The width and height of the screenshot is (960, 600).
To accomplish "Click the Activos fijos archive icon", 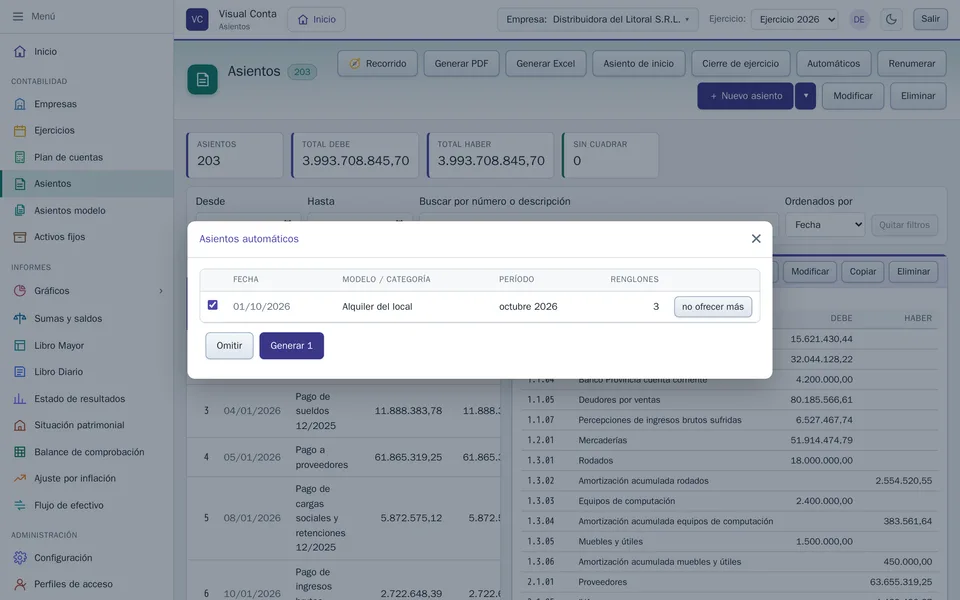I will pyautogui.click(x=20, y=237).
